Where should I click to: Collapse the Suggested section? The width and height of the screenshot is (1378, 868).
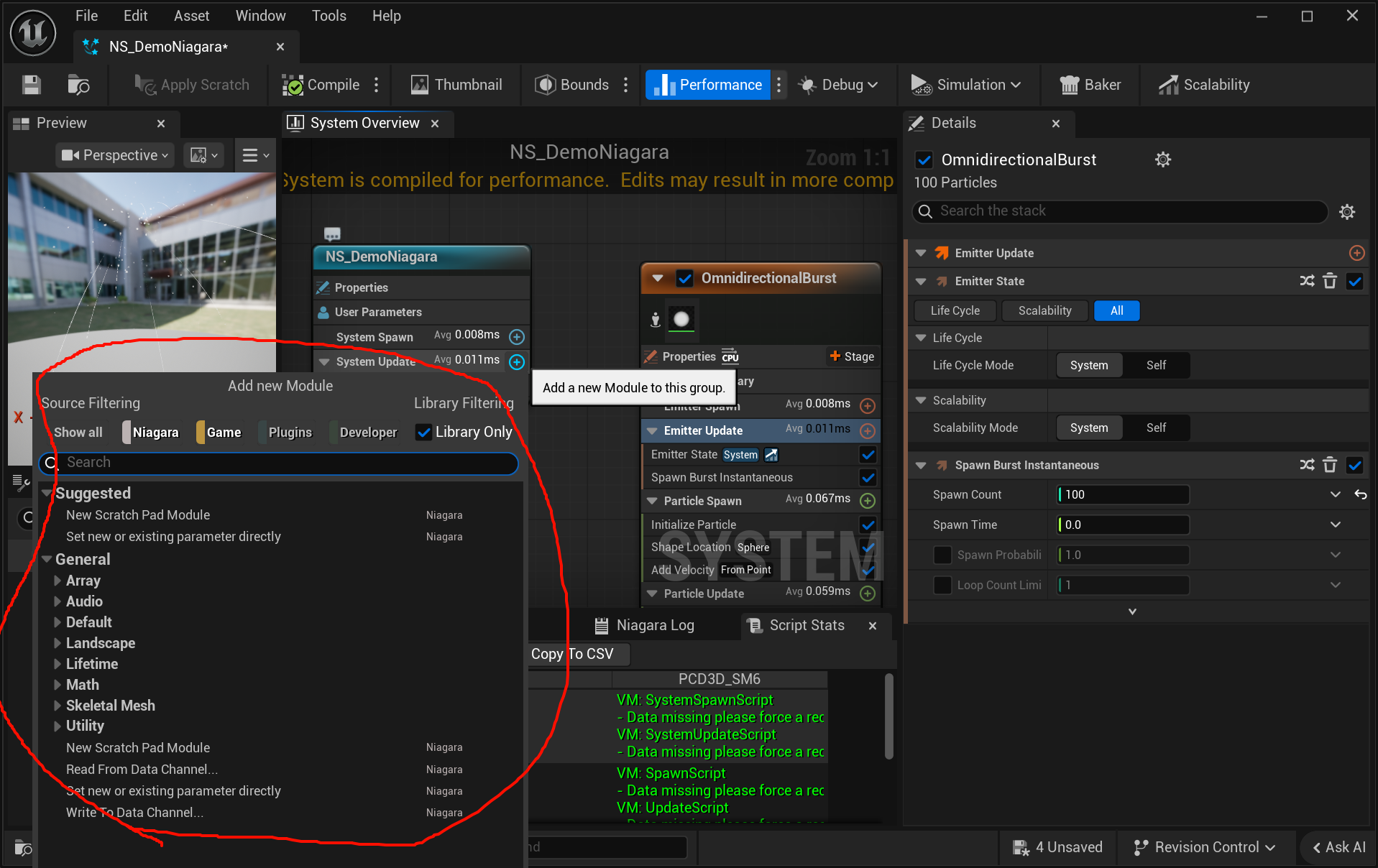47,493
